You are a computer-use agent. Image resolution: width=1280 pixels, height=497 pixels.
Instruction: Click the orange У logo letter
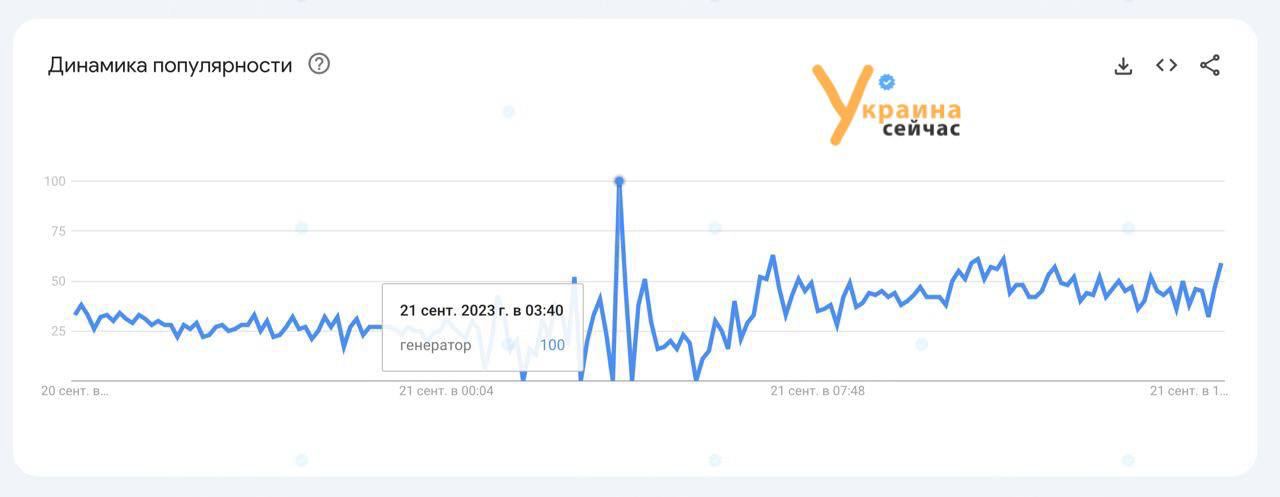point(836,103)
